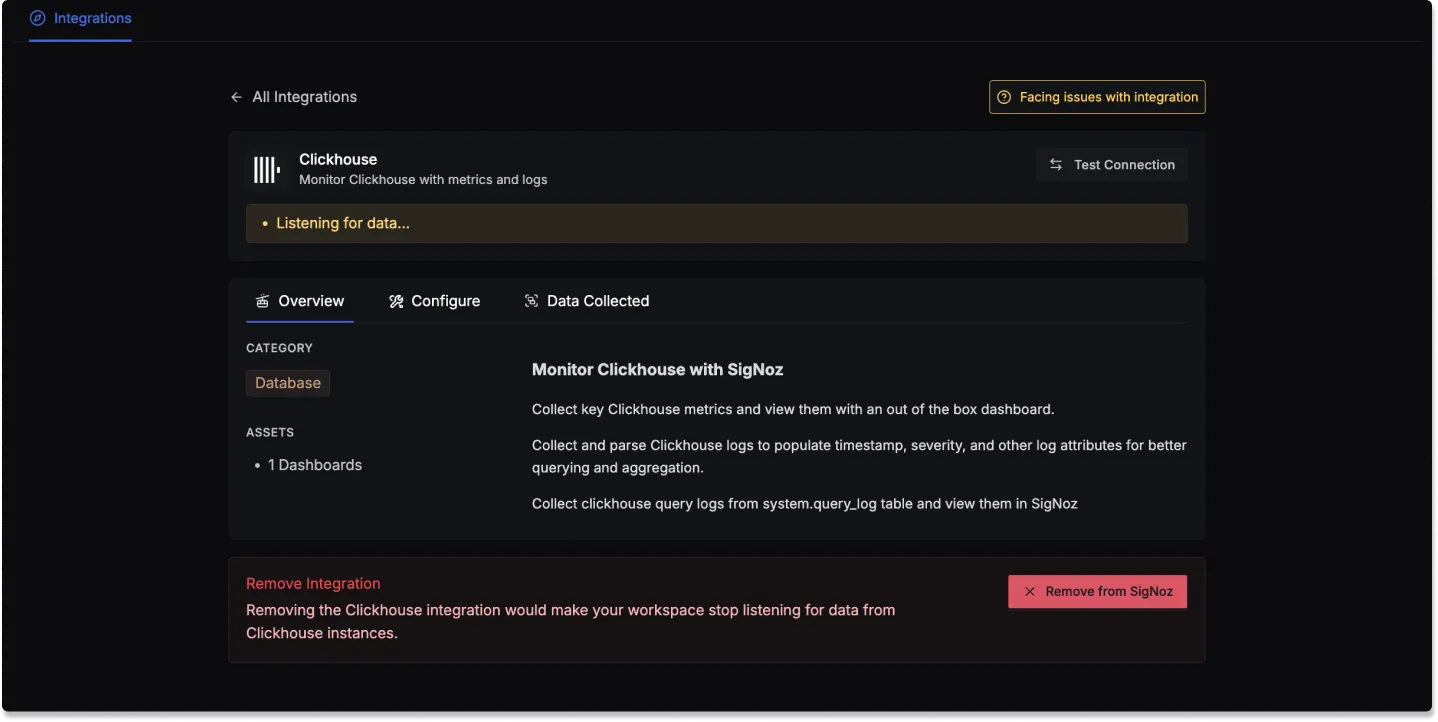Image resolution: width=1438 pixels, height=722 pixels.
Task: Click Facing issues with integration button
Action: pos(1097,97)
